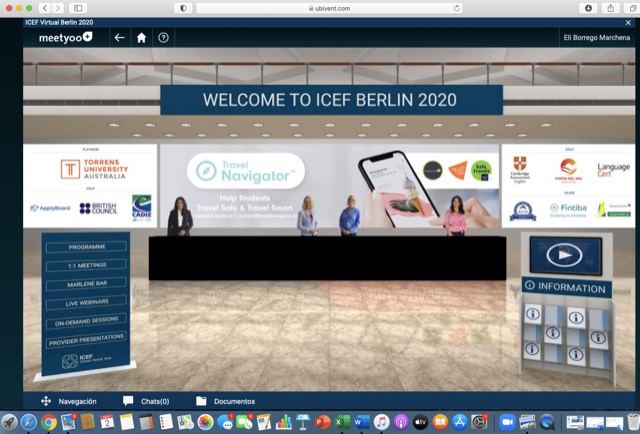Click the Cambridge Assessment English logo
Viewport: 640px width, 434px height.
point(520,170)
